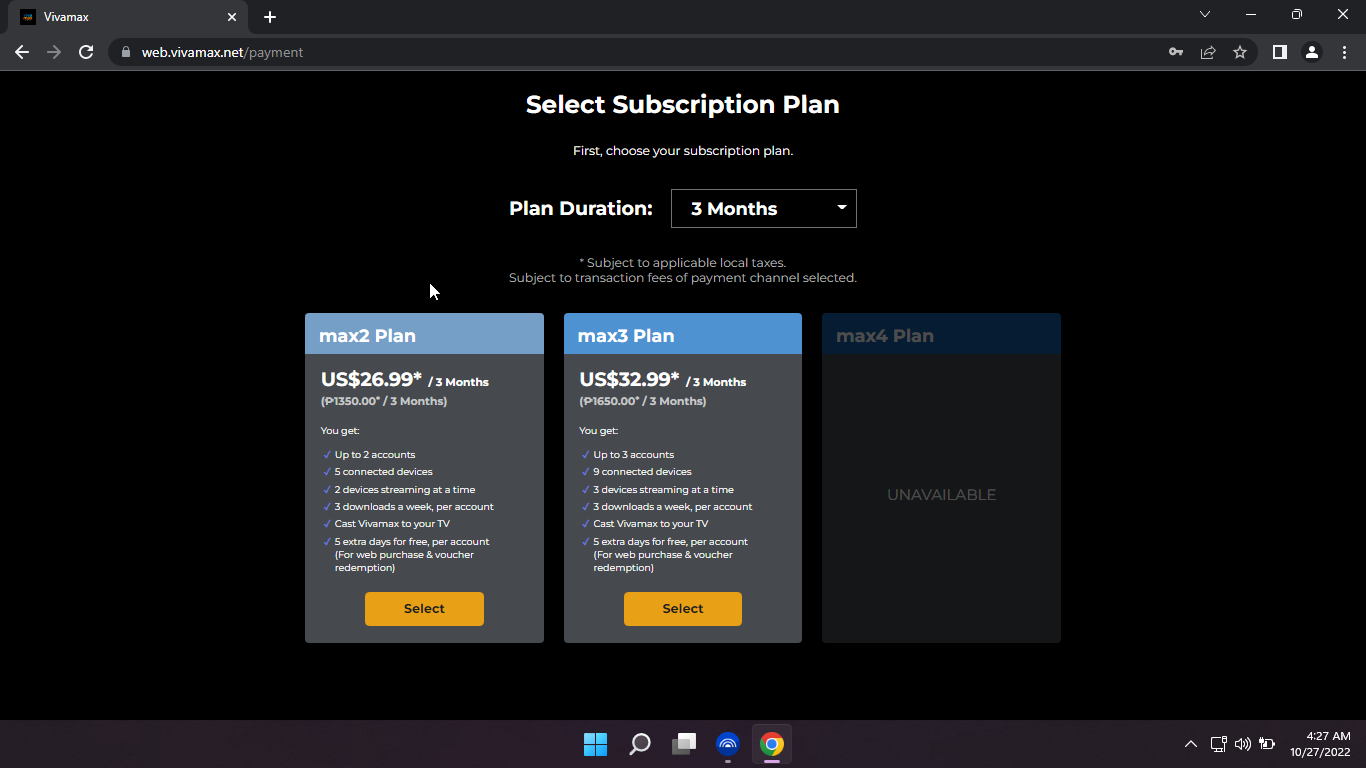The image size is (1366, 768).
Task: Click the tab search chevron in title bar
Action: click(1205, 14)
